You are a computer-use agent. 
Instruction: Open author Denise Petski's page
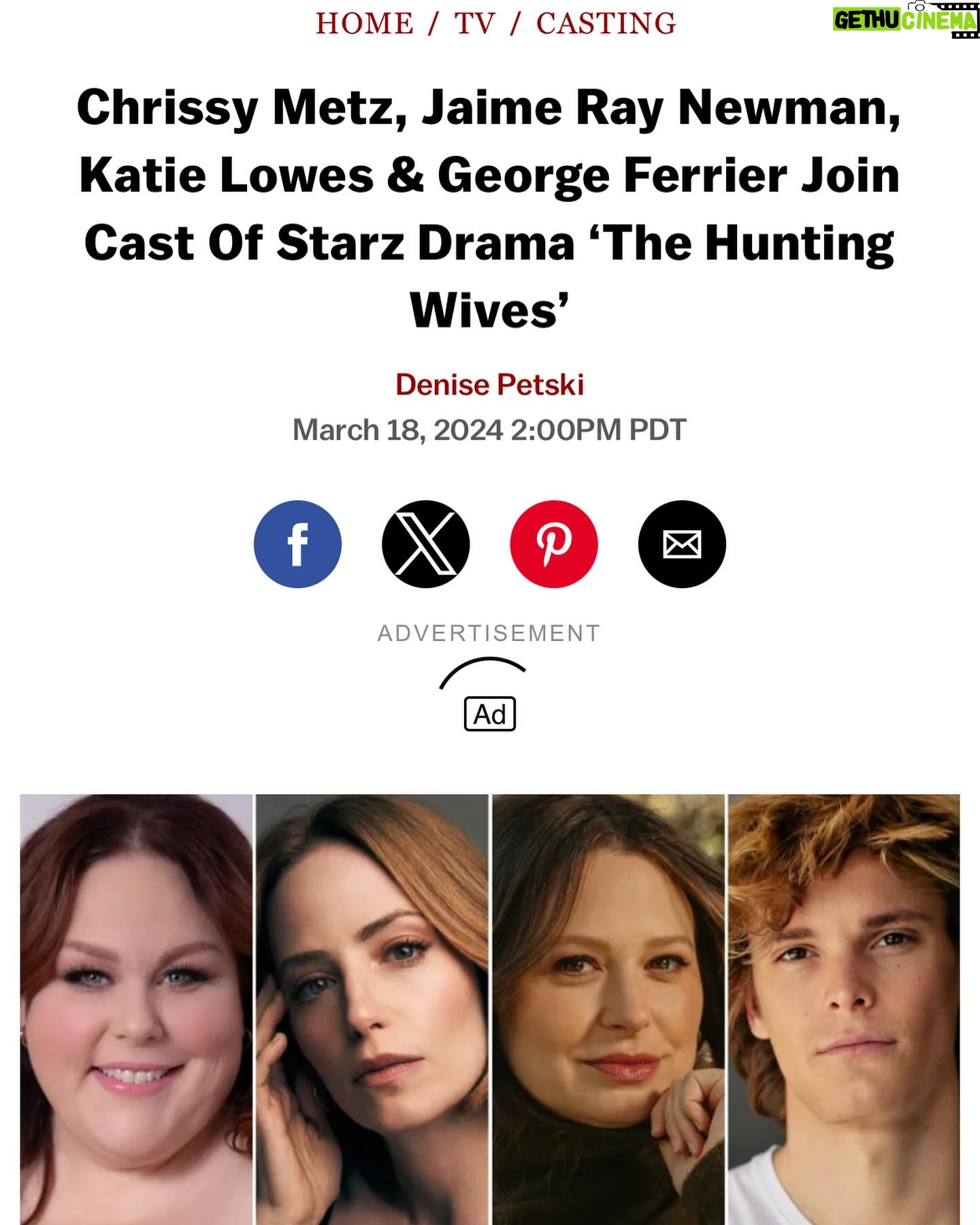click(489, 385)
